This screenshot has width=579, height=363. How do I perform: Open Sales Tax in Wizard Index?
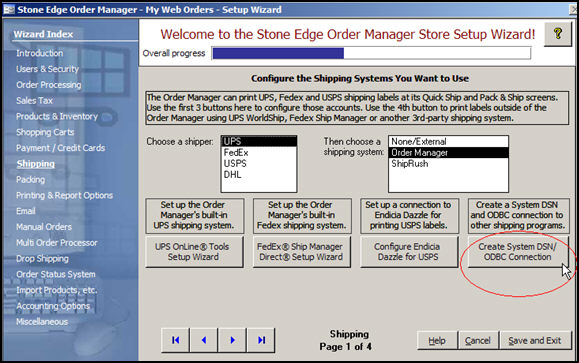pos(34,100)
